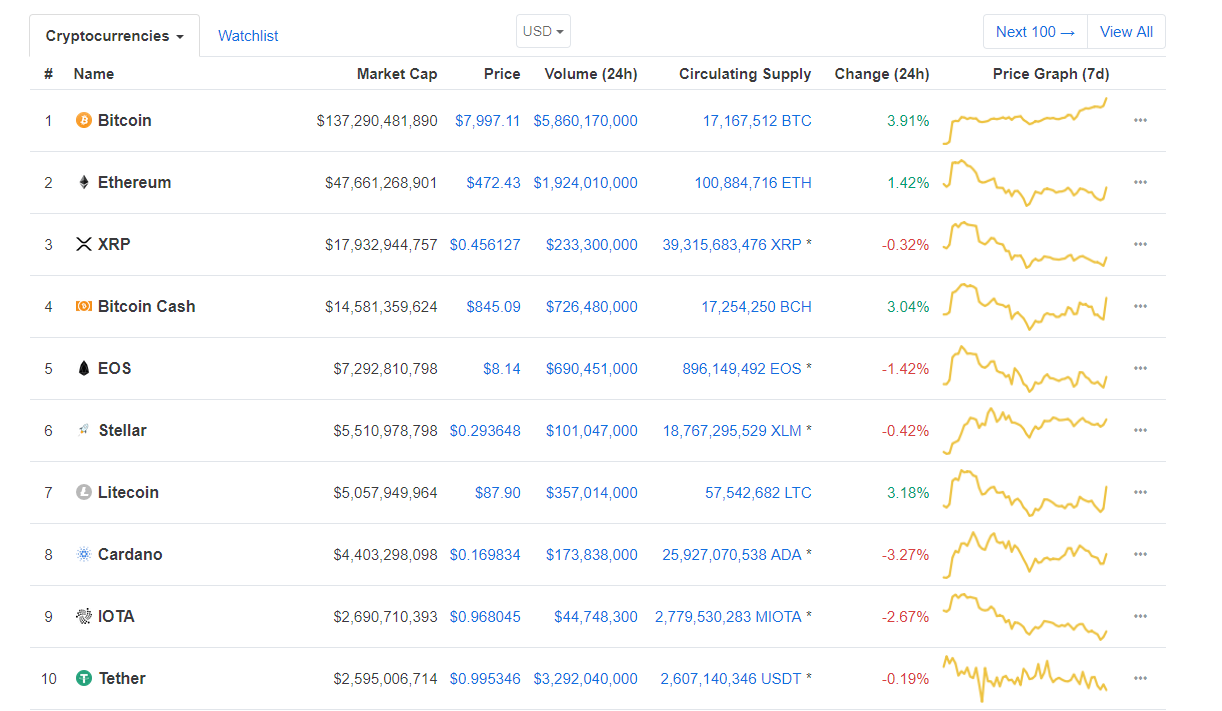Open Ethereum's 7-day price graph
This screenshot has height=711, width=1222.
tap(1025, 183)
